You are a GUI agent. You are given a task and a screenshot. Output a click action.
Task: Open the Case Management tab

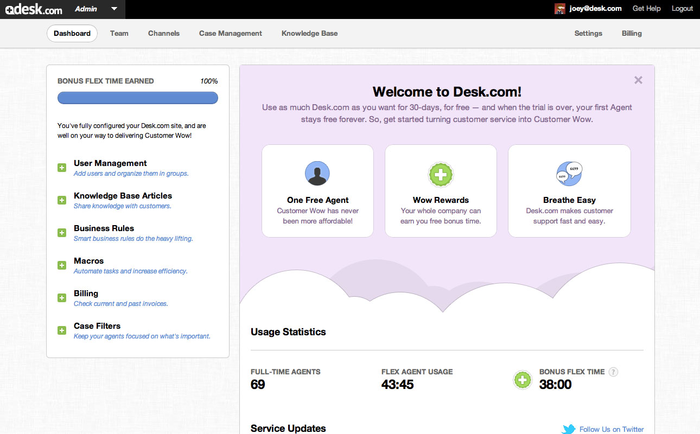[x=230, y=33]
